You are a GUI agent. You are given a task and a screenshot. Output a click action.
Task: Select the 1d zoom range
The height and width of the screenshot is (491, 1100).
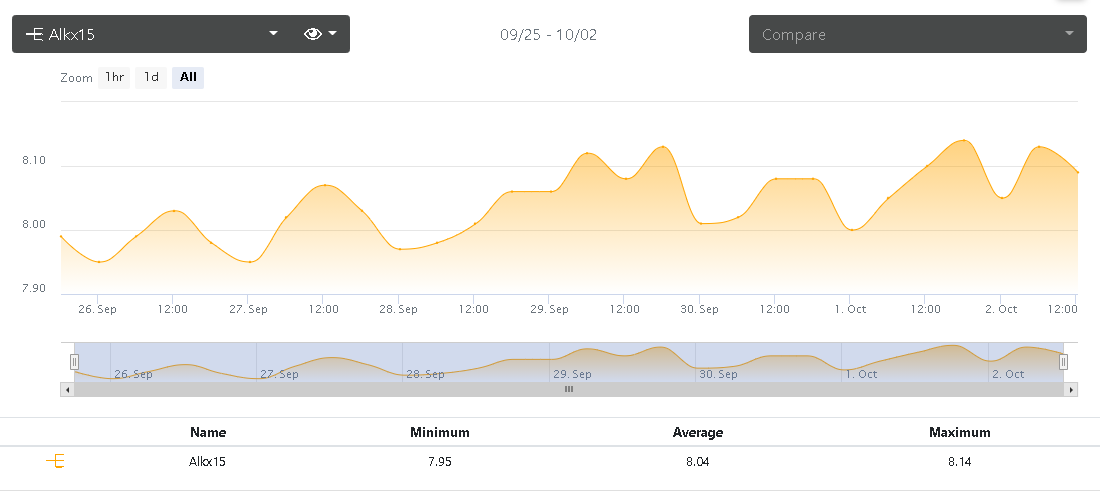pos(151,78)
